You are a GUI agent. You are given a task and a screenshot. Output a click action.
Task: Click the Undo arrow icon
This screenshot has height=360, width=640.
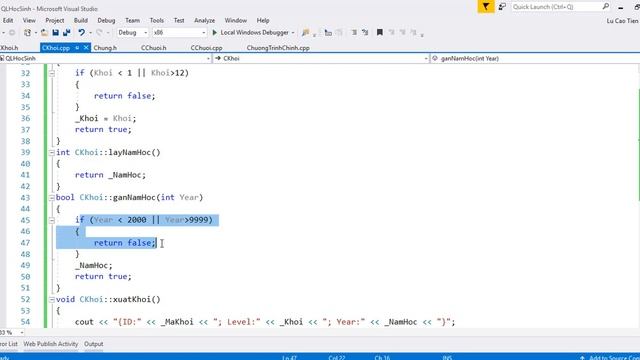81,33
